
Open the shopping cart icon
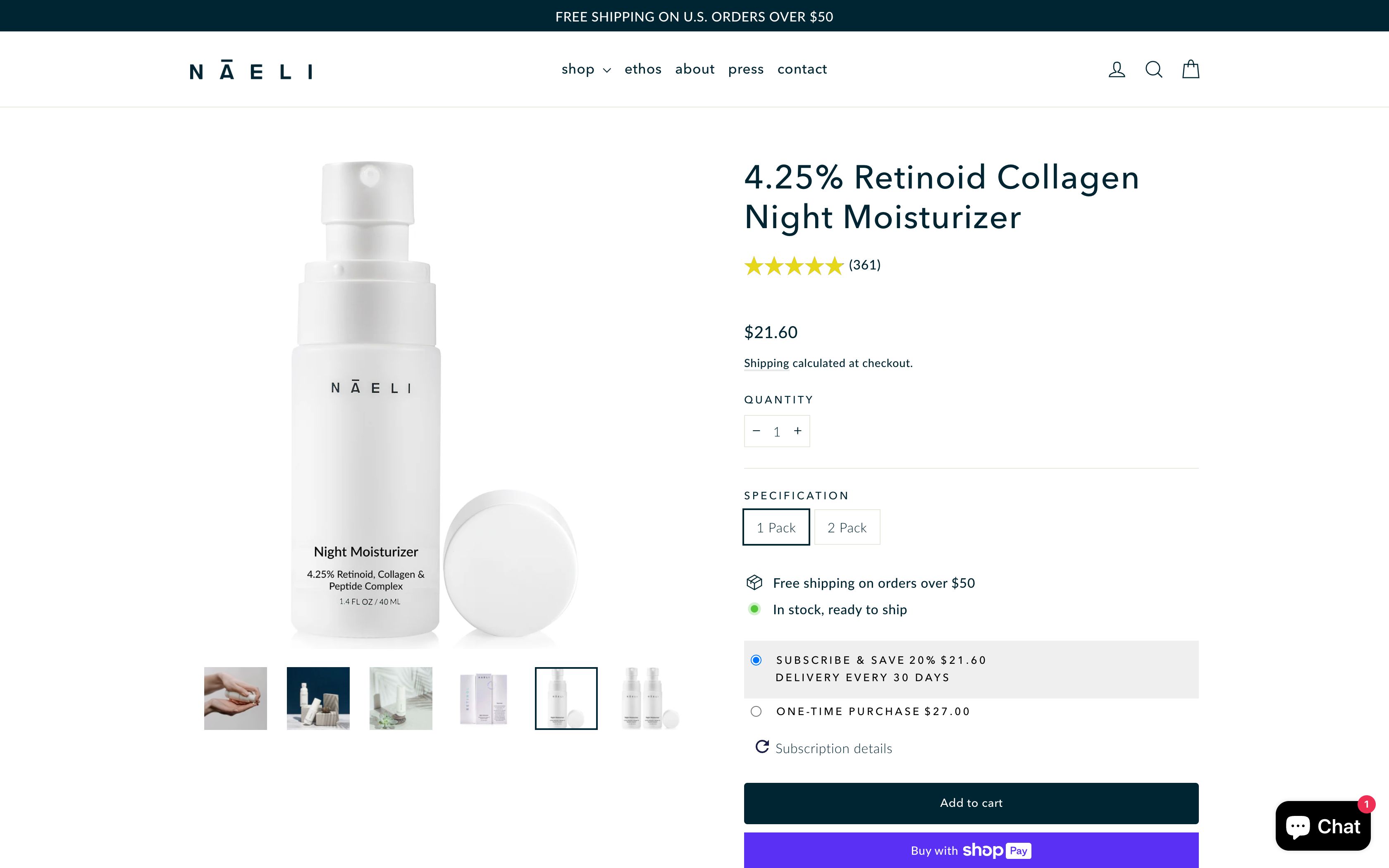click(x=1190, y=69)
